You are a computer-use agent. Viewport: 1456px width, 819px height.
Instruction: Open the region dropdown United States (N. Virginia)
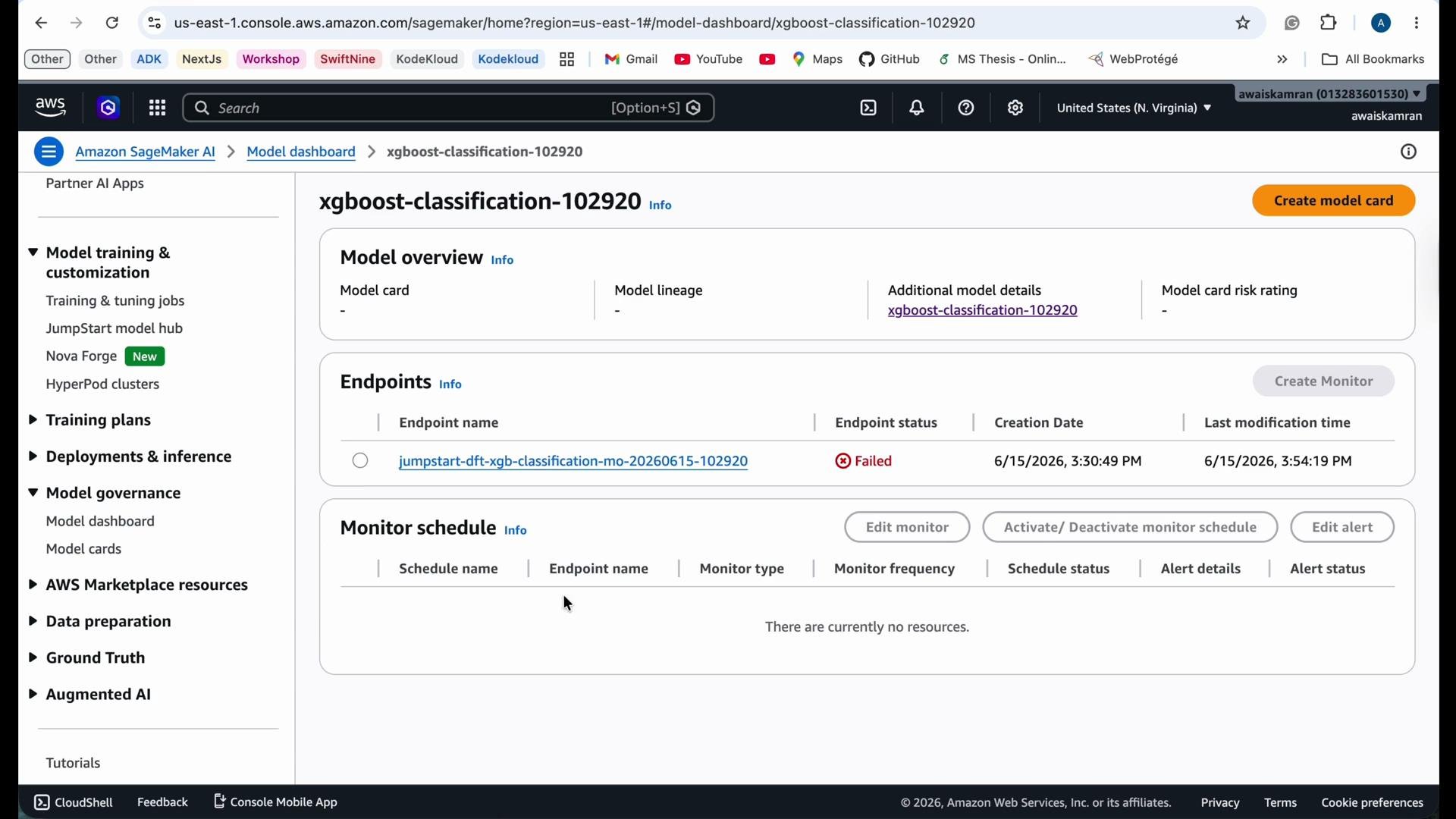(1134, 108)
